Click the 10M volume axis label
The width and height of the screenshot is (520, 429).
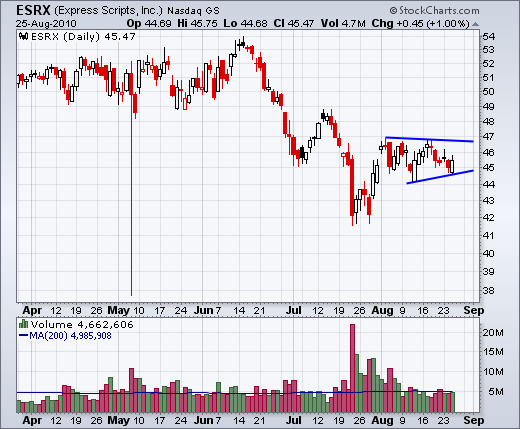coord(493,371)
